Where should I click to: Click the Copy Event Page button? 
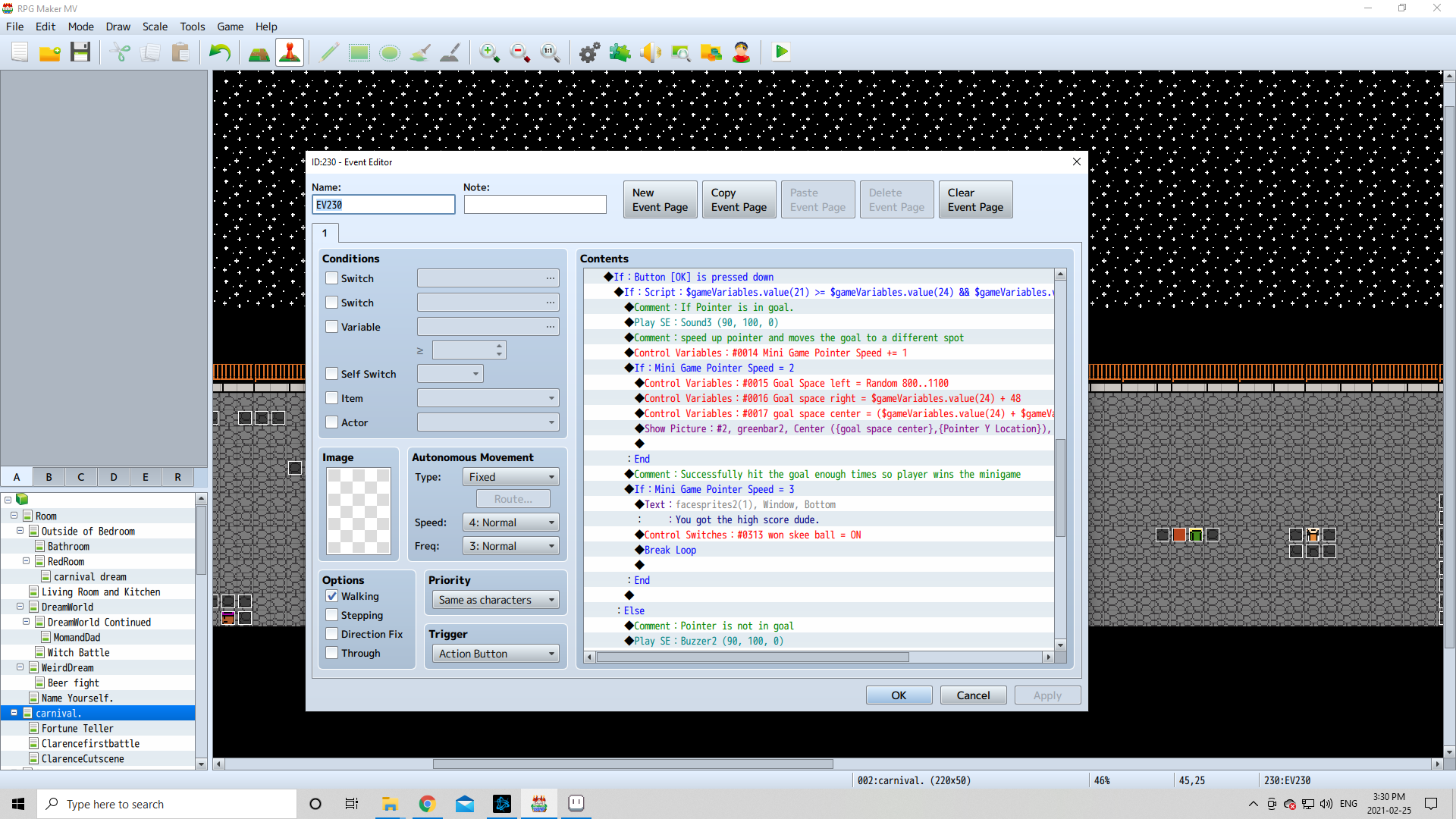coord(739,199)
